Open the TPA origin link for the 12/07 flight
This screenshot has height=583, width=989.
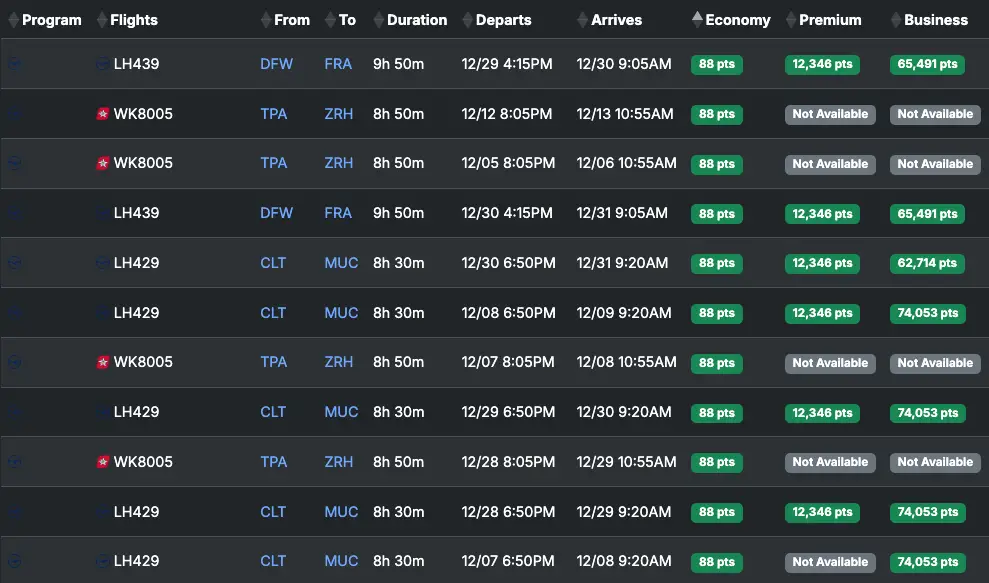[x=274, y=362]
